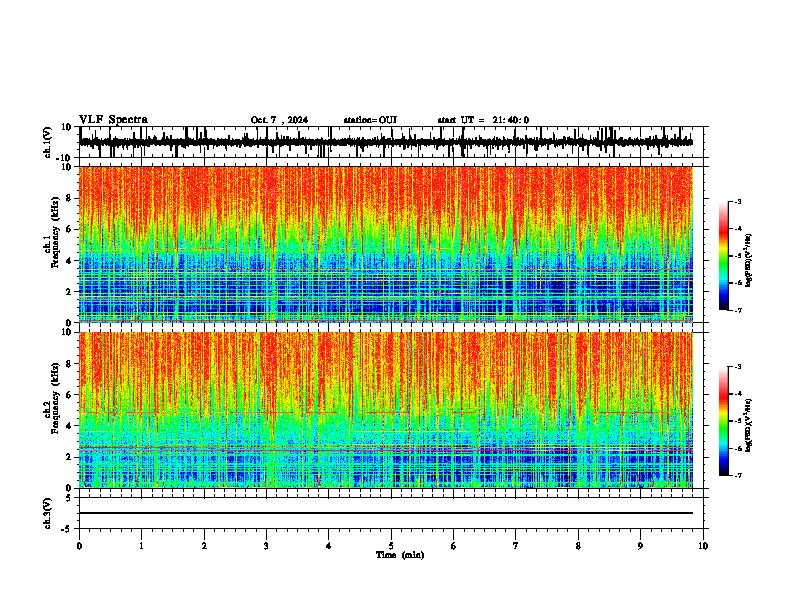
Task: Click ch.2 spectrogram frequency tick "2"
Action: (70, 457)
